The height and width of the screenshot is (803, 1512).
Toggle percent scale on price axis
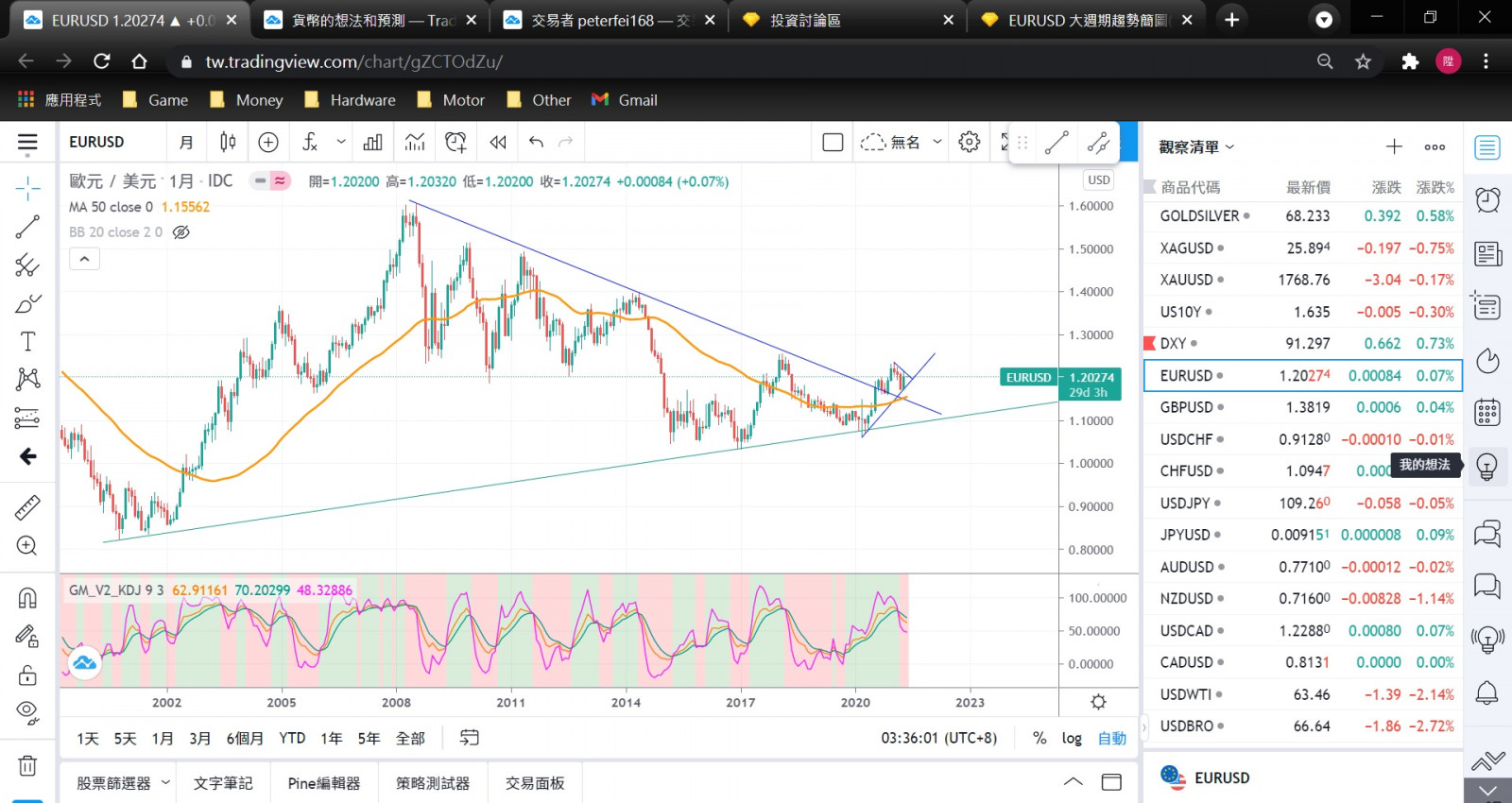coord(1039,739)
